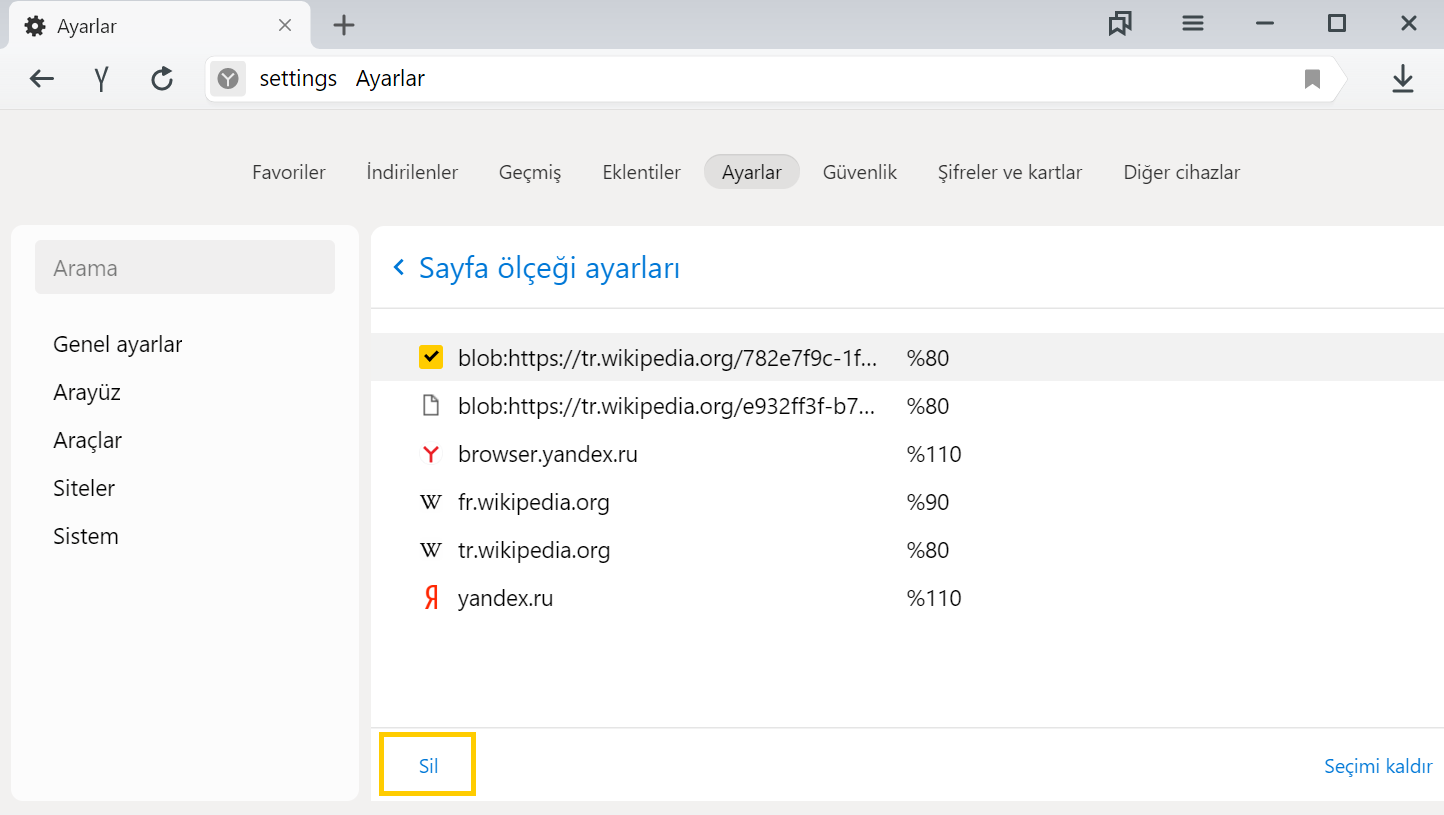Reload the page with refresh icon
The height and width of the screenshot is (815, 1444).
pos(162,79)
